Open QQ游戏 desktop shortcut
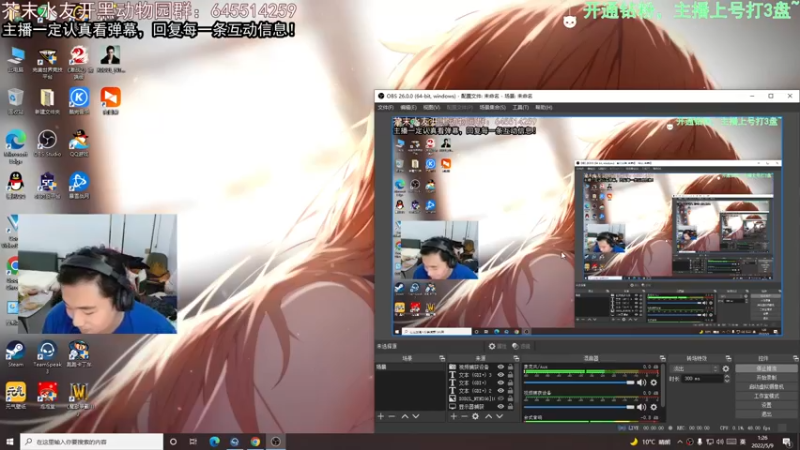Image resolution: width=800 pixels, height=450 pixels. click(x=79, y=143)
